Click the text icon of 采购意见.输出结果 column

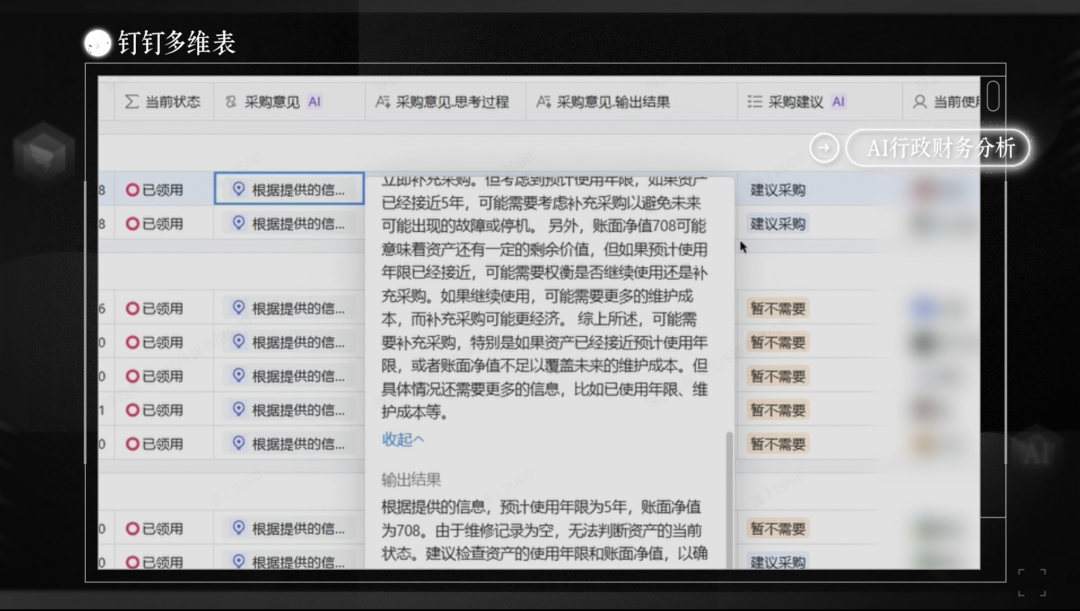[543, 102]
